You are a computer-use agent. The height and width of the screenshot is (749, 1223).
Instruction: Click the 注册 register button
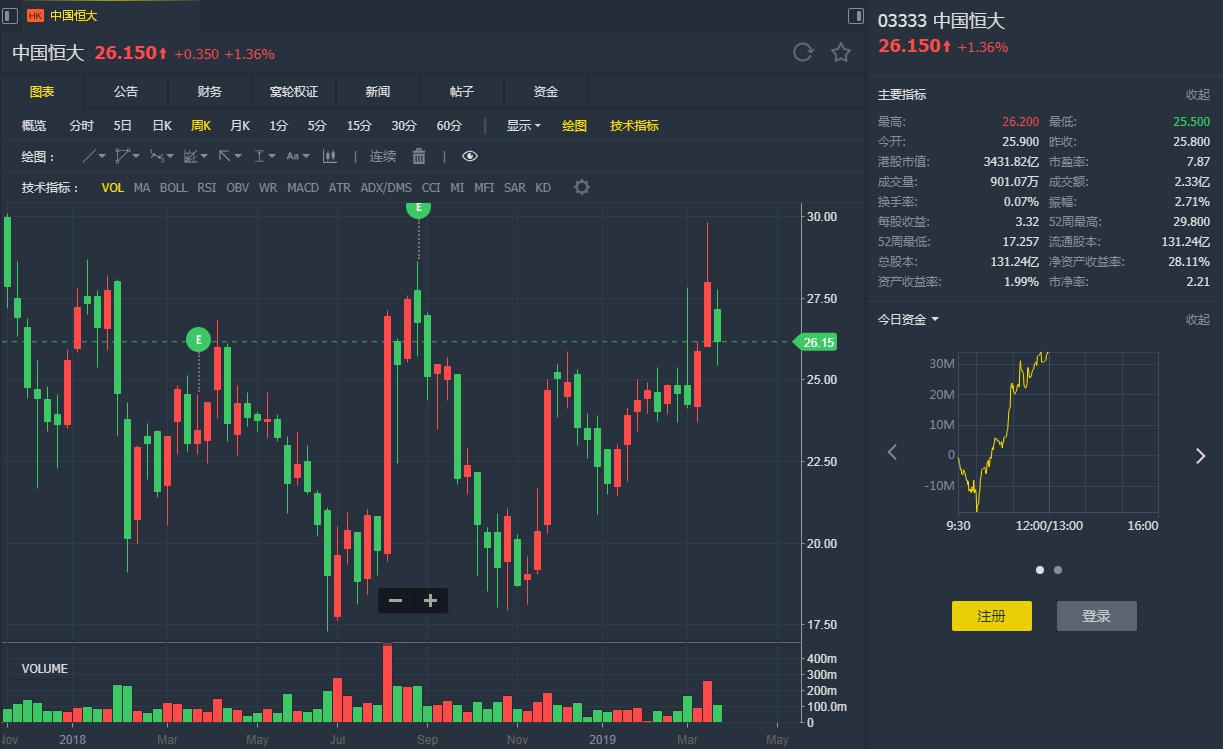tap(991, 616)
